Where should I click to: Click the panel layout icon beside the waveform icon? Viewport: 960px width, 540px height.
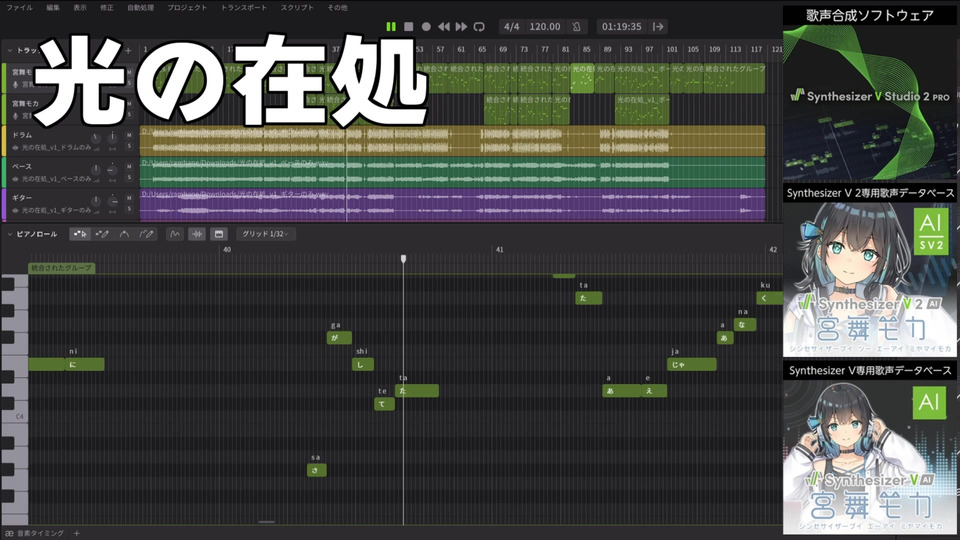pyautogui.click(x=219, y=234)
